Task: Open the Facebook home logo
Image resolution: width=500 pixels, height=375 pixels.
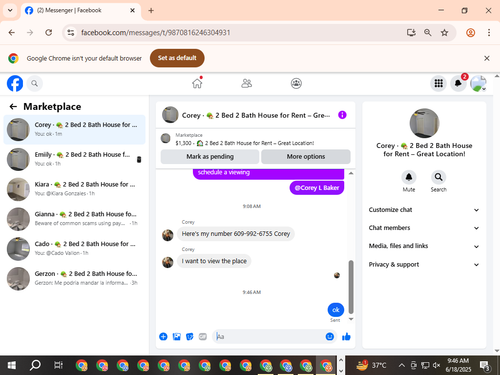Action: coord(15,83)
